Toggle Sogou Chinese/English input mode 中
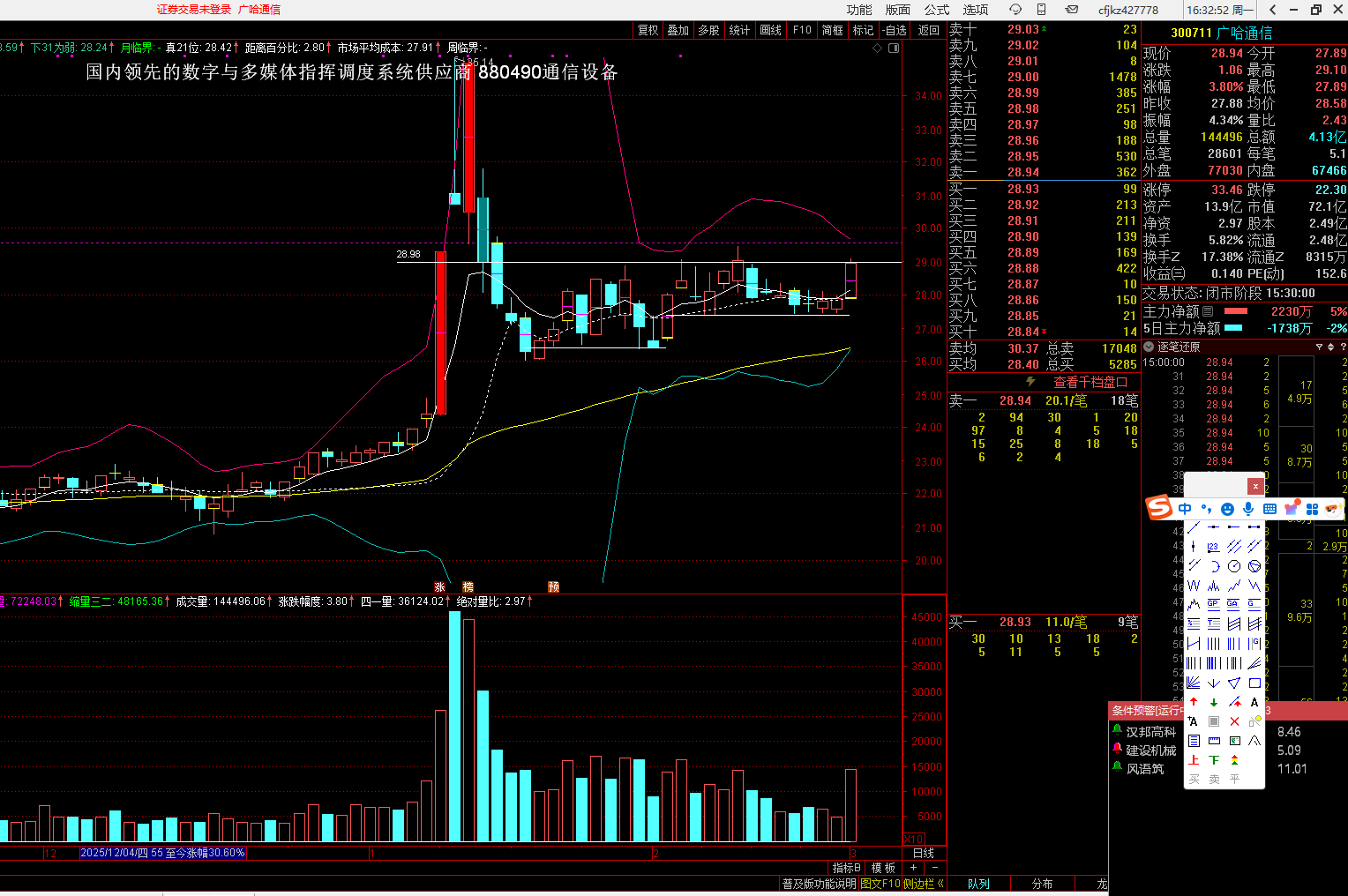The width and height of the screenshot is (1348, 896). click(1185, 509)
